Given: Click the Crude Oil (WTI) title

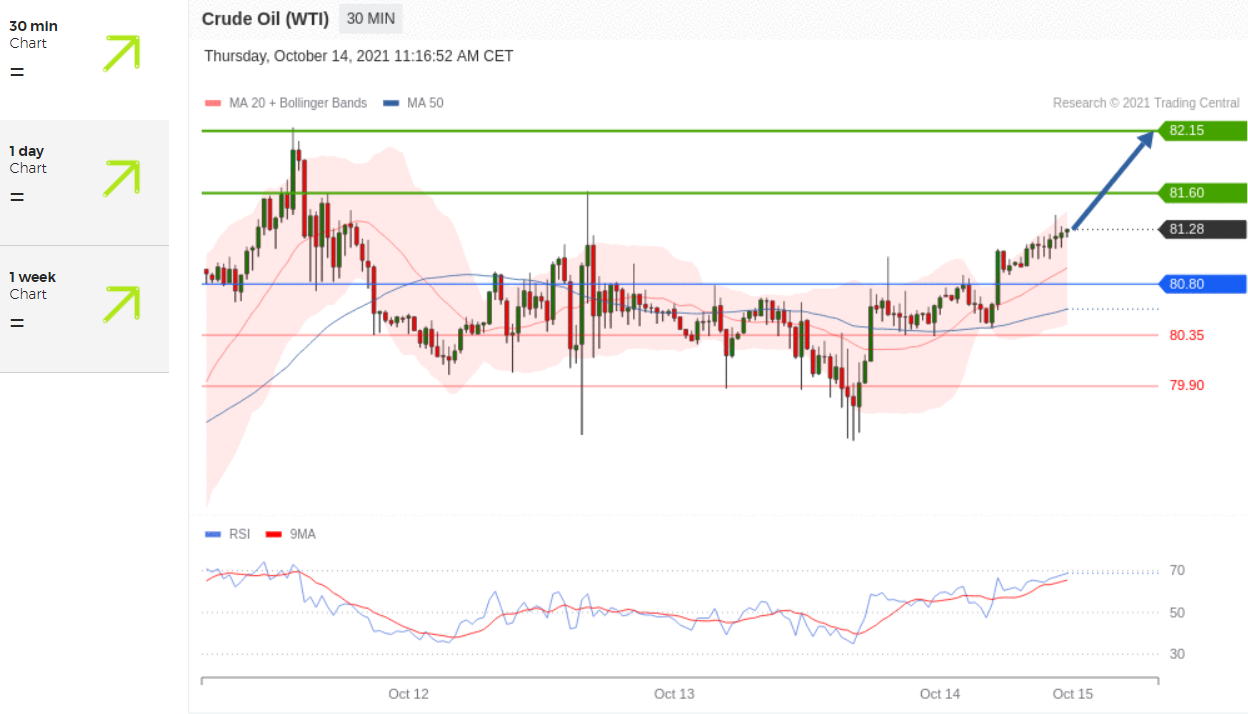Looking at the screenshot, I should click(x=265, y=19).
